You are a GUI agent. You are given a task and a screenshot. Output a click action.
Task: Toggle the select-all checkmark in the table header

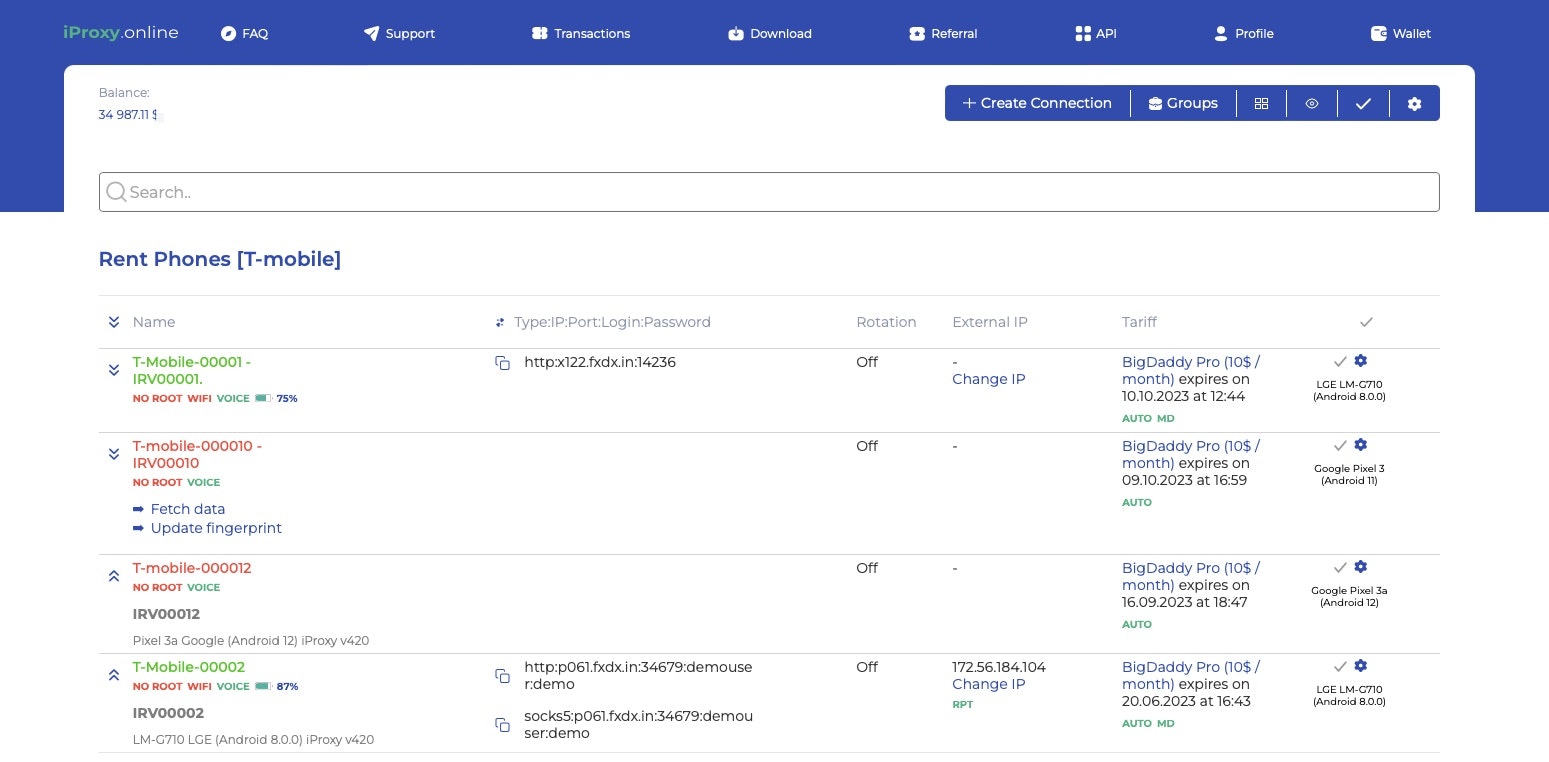click(1366, 322)
